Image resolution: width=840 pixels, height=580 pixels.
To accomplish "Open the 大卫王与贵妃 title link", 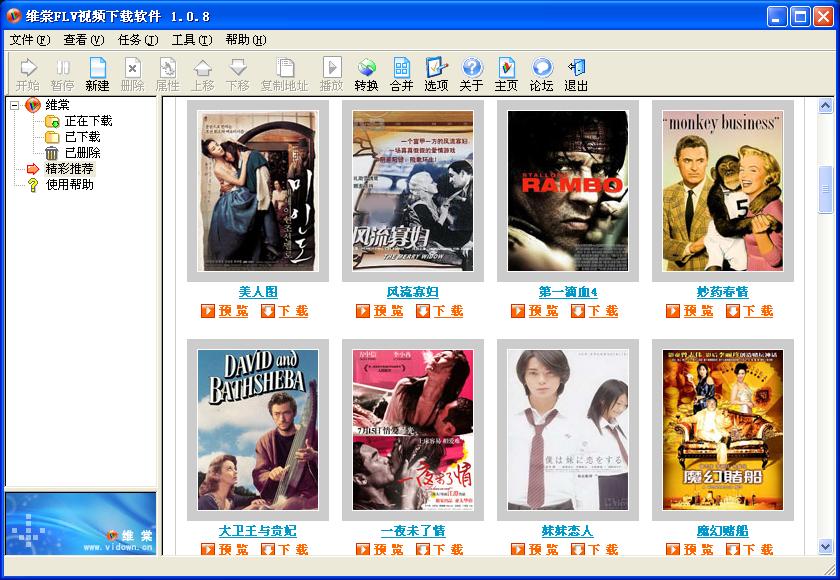I will click(x=258, y=531).
